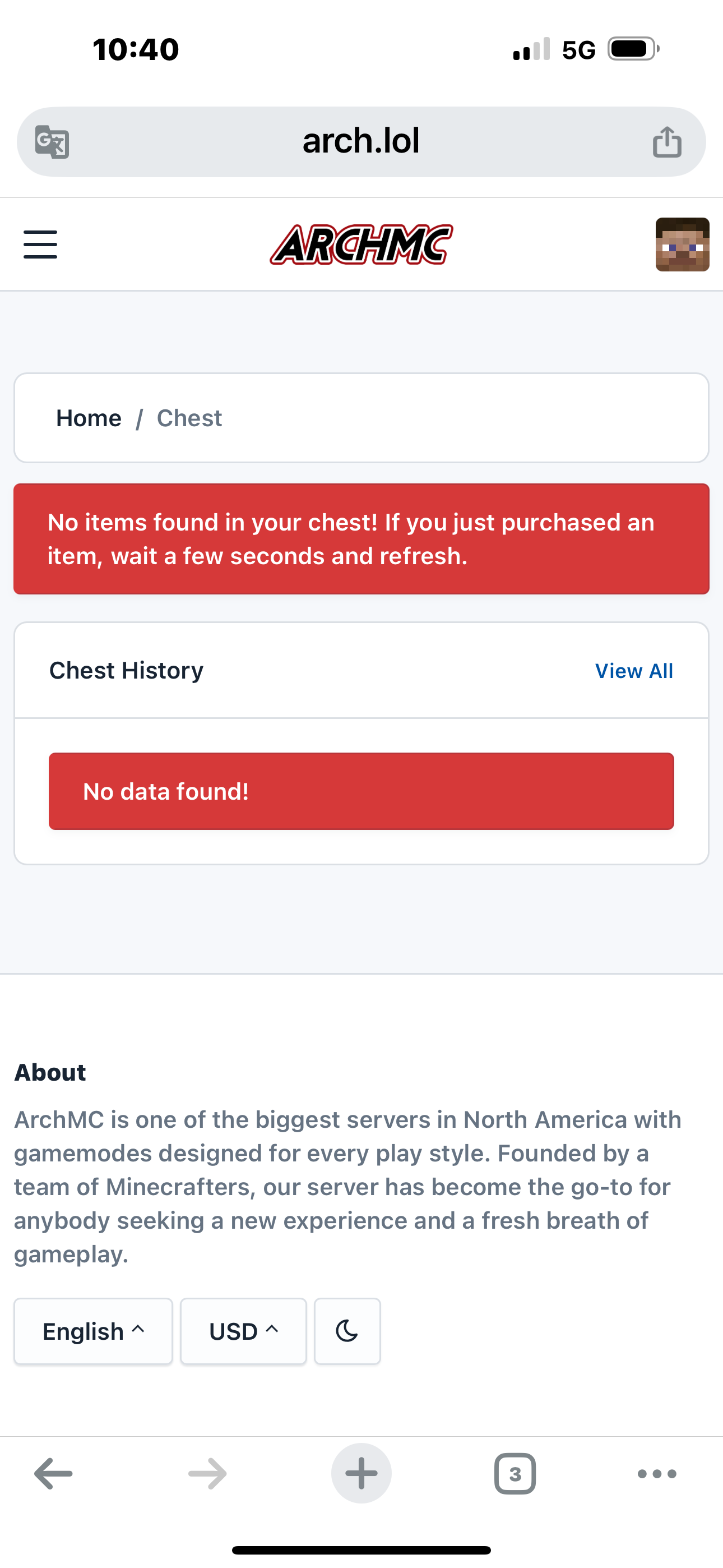
Task: Click the No items found red alert banner
Action: coord(361,539)
